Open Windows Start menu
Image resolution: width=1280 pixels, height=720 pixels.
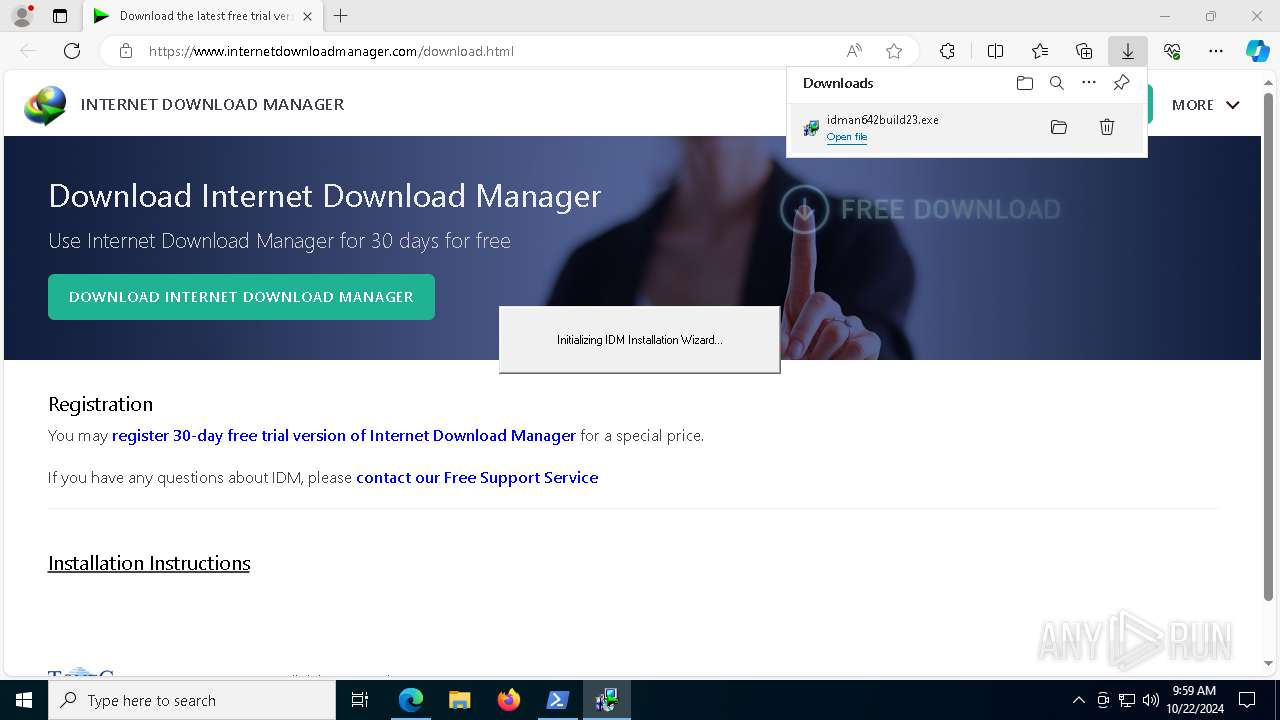click(x=24, y=700)
